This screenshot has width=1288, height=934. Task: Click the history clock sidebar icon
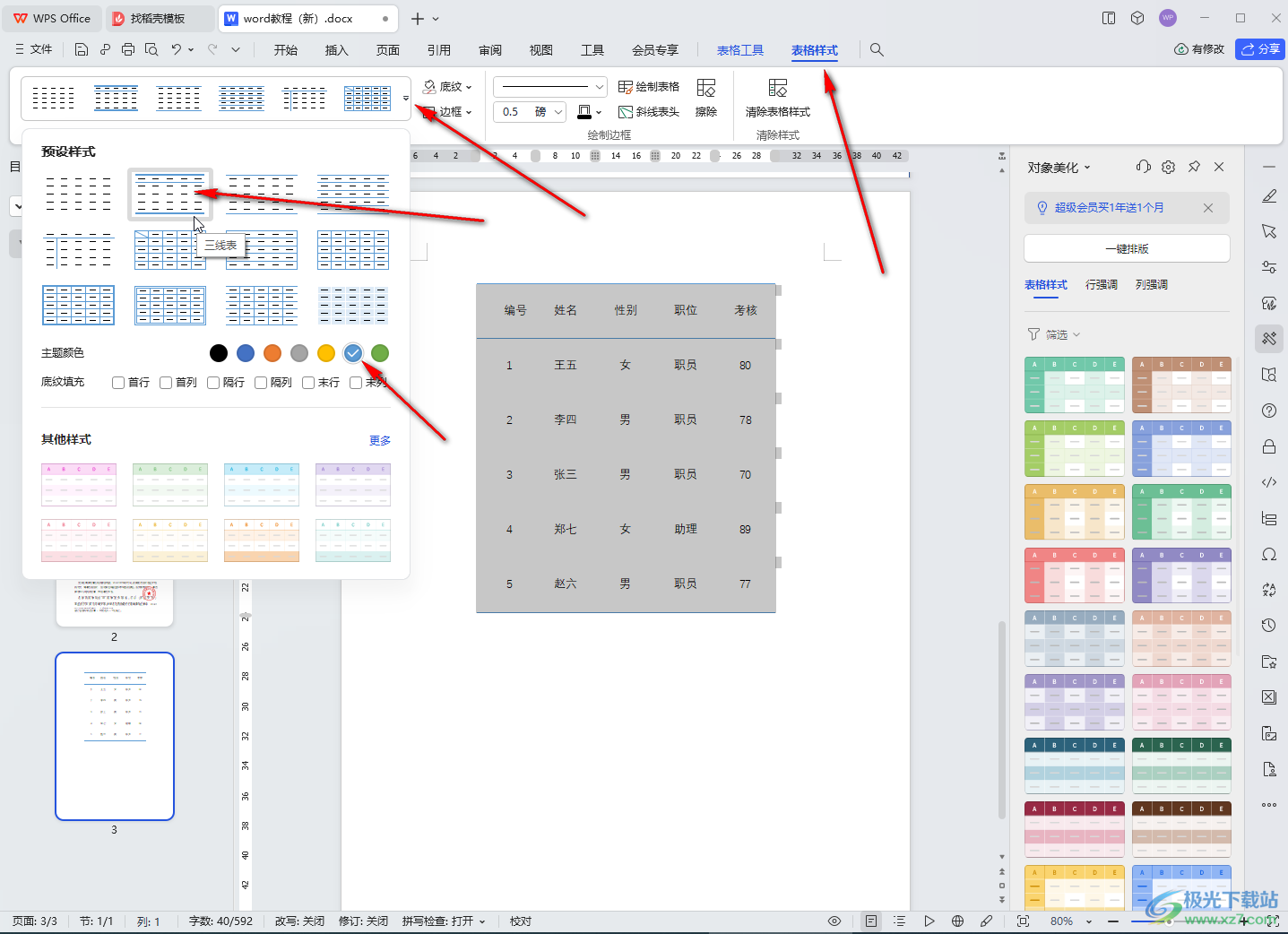[x=1269, y=626]
